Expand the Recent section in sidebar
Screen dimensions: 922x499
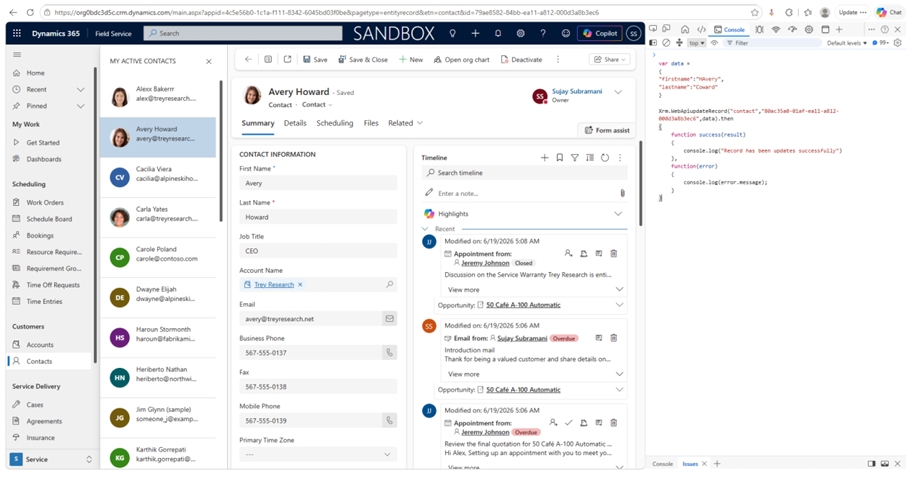81,89
